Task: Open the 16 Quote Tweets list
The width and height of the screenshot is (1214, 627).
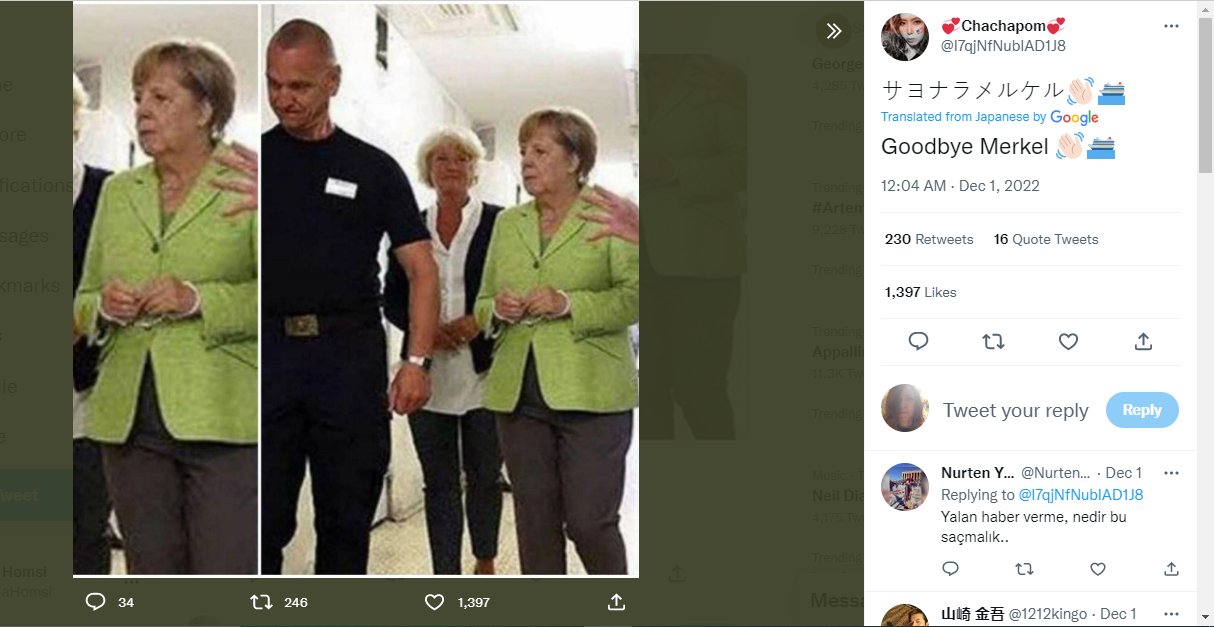Action: [x=1046, y=239]
